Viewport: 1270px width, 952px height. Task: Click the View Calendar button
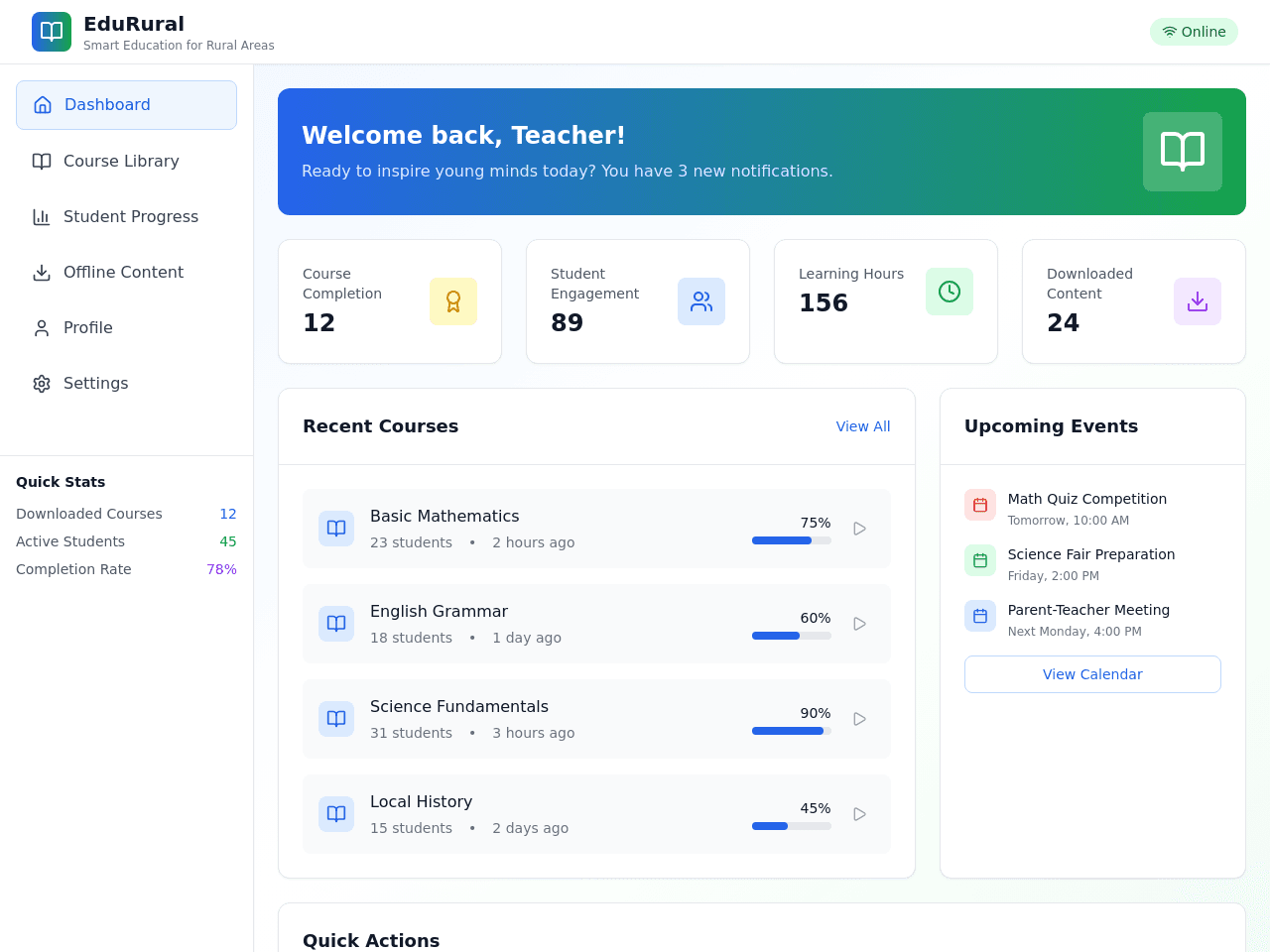pos(1092,674)
